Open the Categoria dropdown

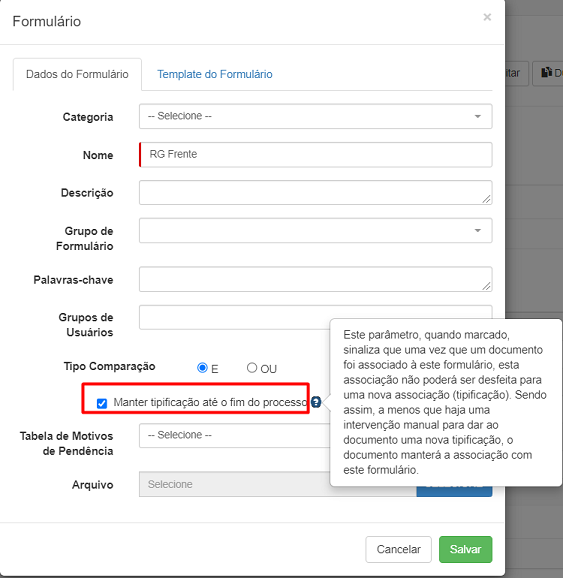coord(316,116)
